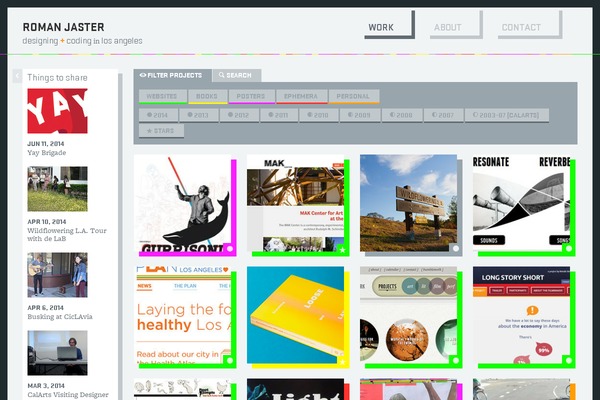The width and height of the screenshot is (600, 400).
Task: Open the Plan for a healthy Los Angeles project
Action: (x=183, y=315)
